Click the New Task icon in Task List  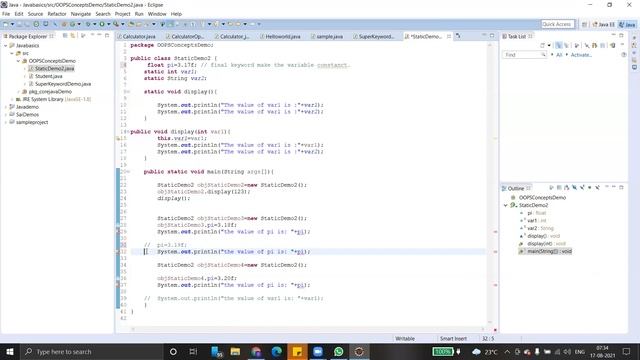point(542,45)
